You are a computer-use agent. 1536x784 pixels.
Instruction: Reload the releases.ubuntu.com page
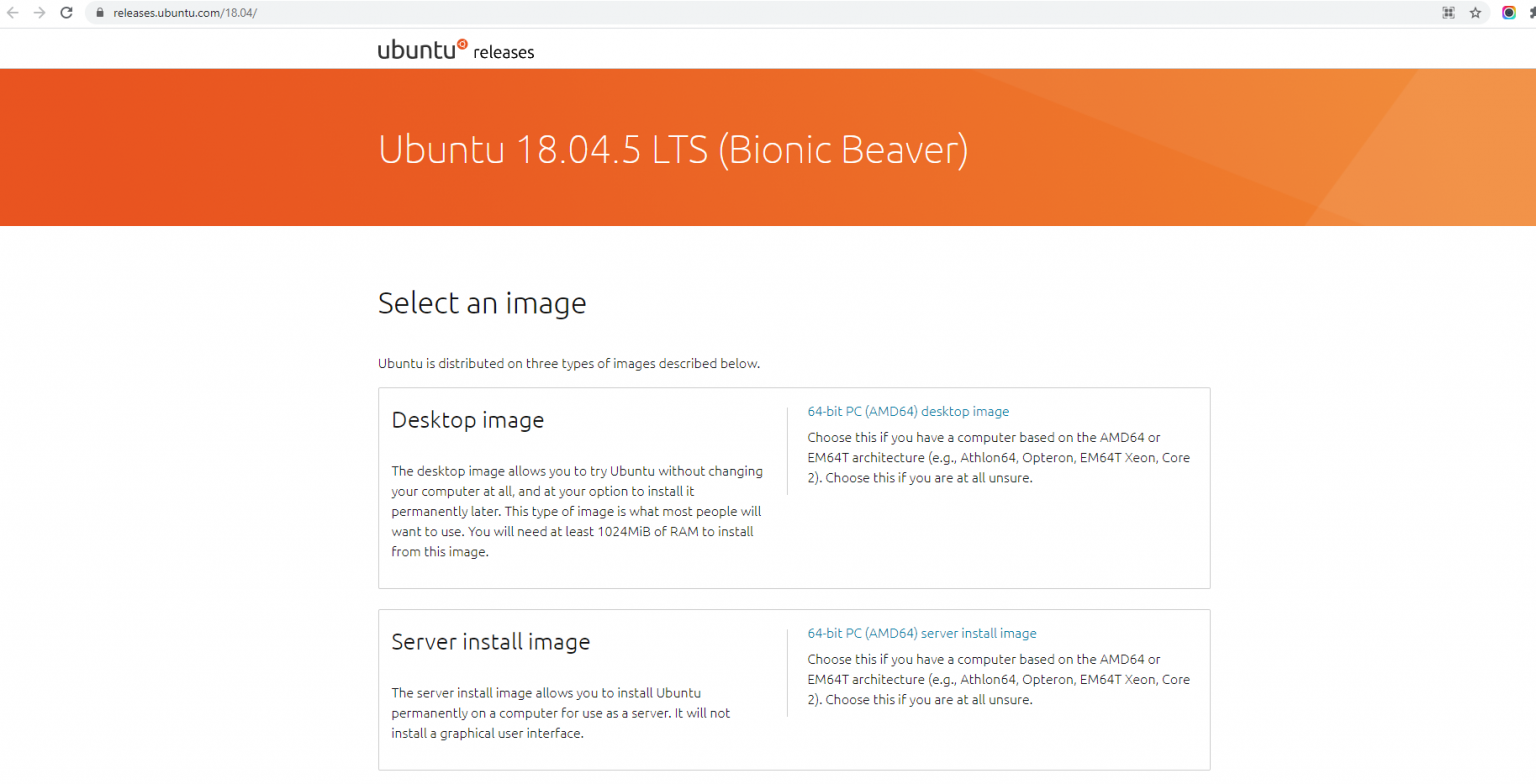coord(66,13)
